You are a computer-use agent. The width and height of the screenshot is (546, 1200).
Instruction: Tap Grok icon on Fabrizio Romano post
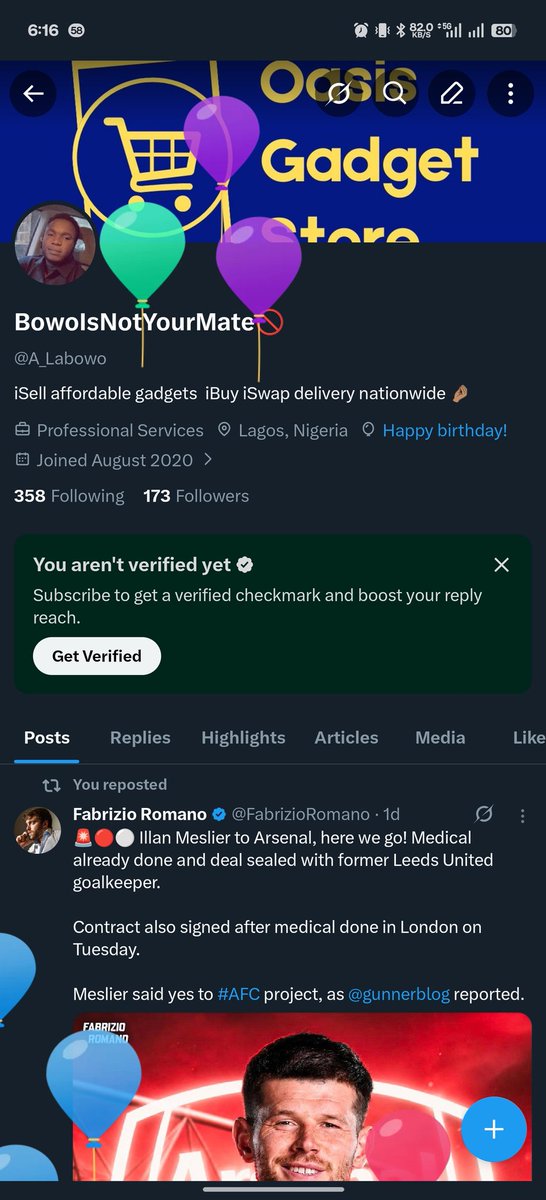484,814
